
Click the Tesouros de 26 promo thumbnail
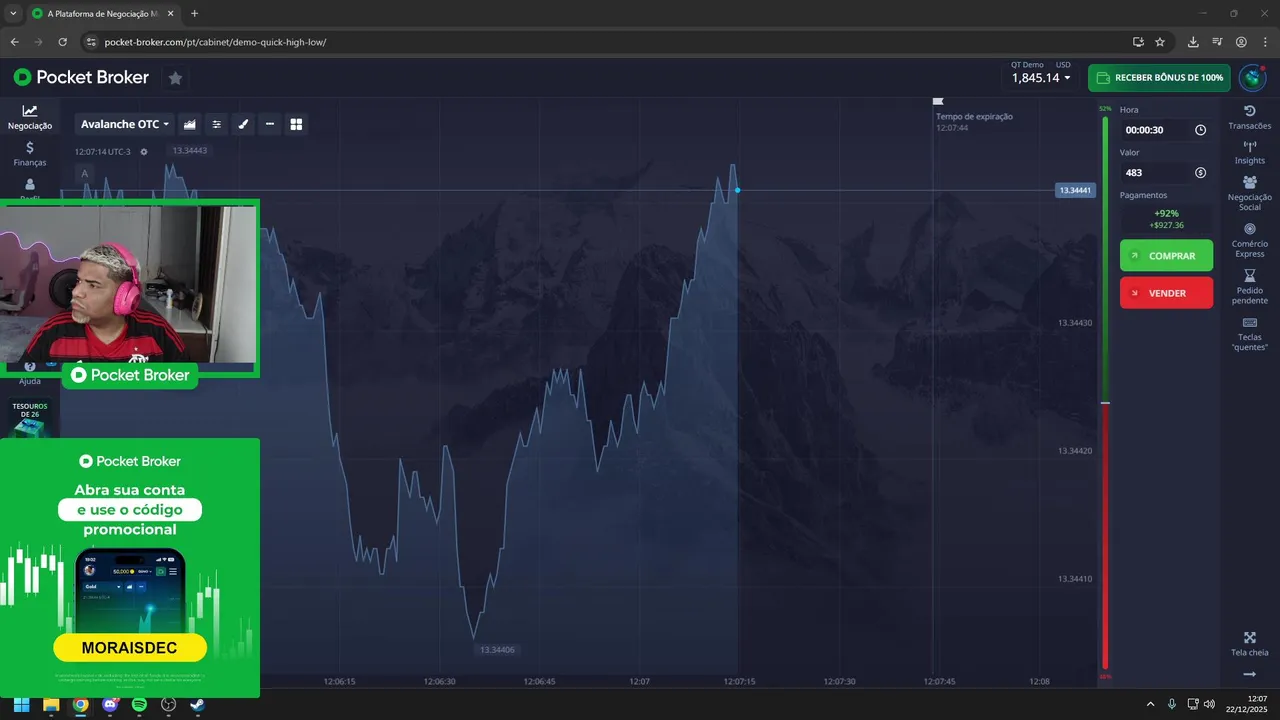30,417
